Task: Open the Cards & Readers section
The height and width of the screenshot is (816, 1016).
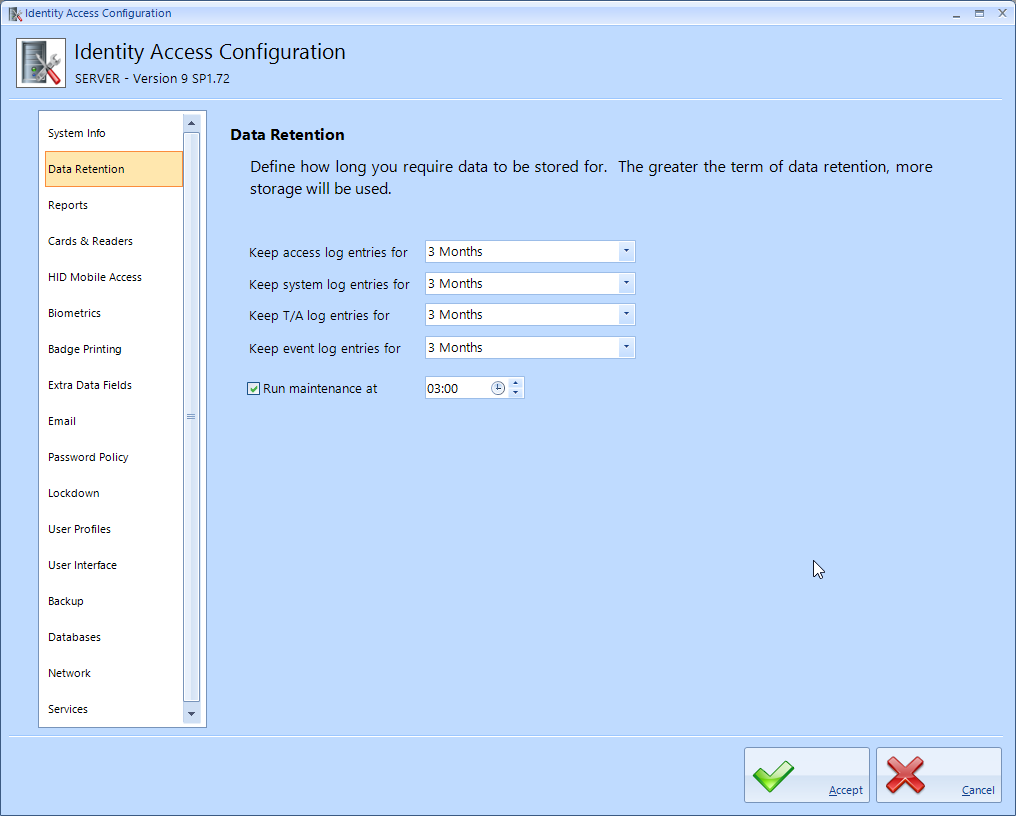Action: (x=113, y=241)
